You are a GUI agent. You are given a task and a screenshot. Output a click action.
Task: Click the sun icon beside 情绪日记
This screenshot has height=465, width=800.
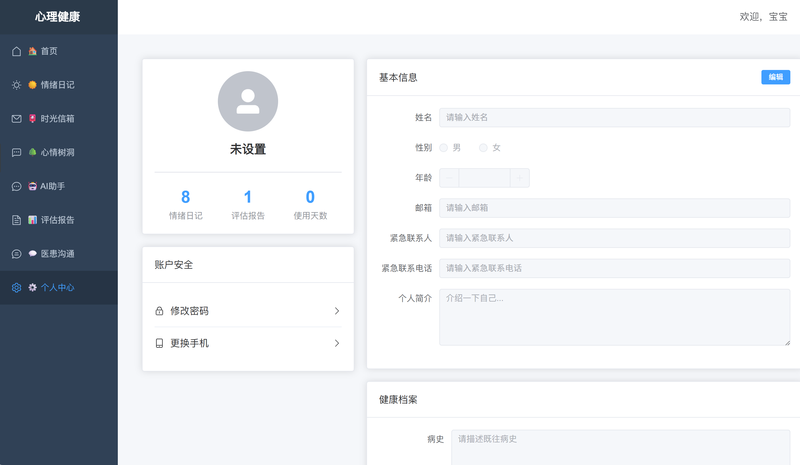pos(16,85)
